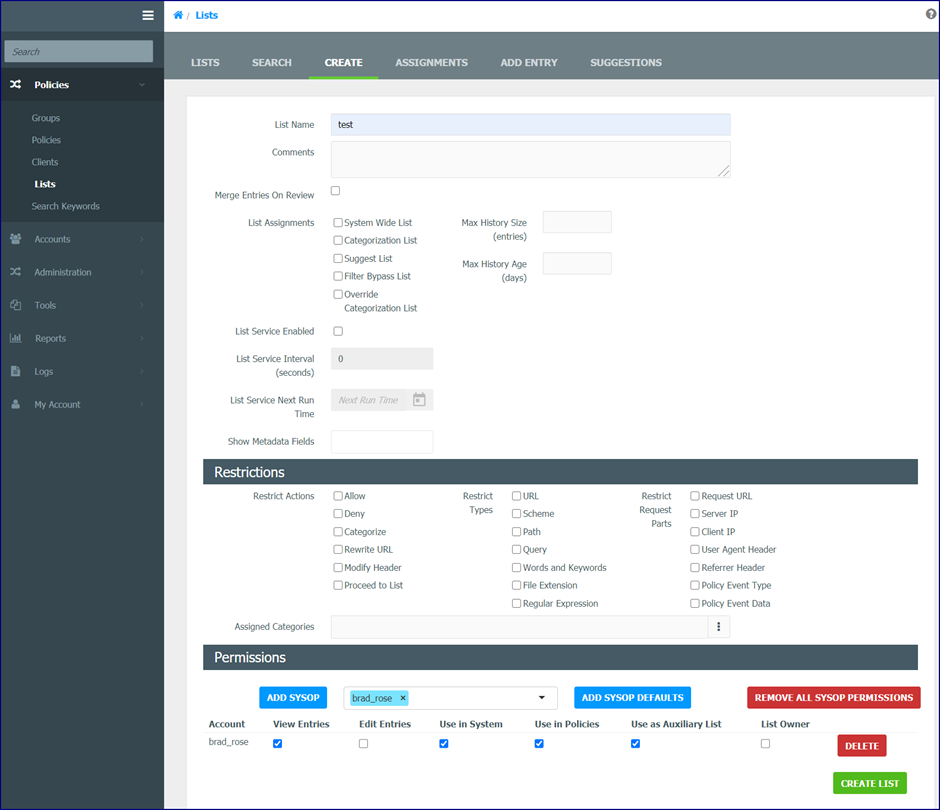
Task: Click the Administration icon in sidebar
Action: (x=16, y=272)
